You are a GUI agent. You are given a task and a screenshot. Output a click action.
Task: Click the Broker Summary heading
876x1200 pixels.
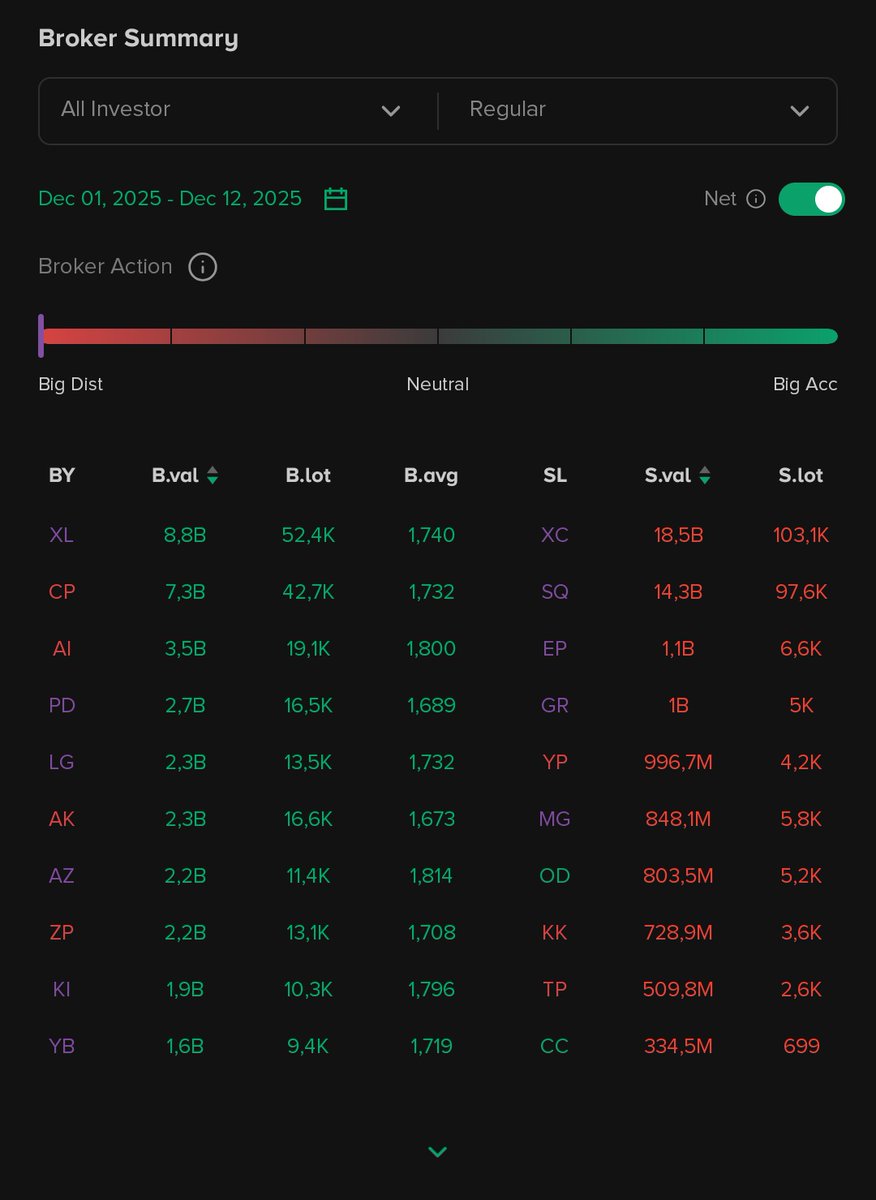pyautogui.click(x=138, y=39)
